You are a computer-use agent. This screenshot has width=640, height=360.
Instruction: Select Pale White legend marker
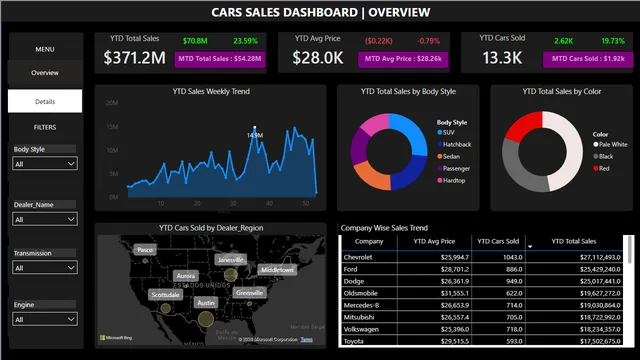click(596, 144)
